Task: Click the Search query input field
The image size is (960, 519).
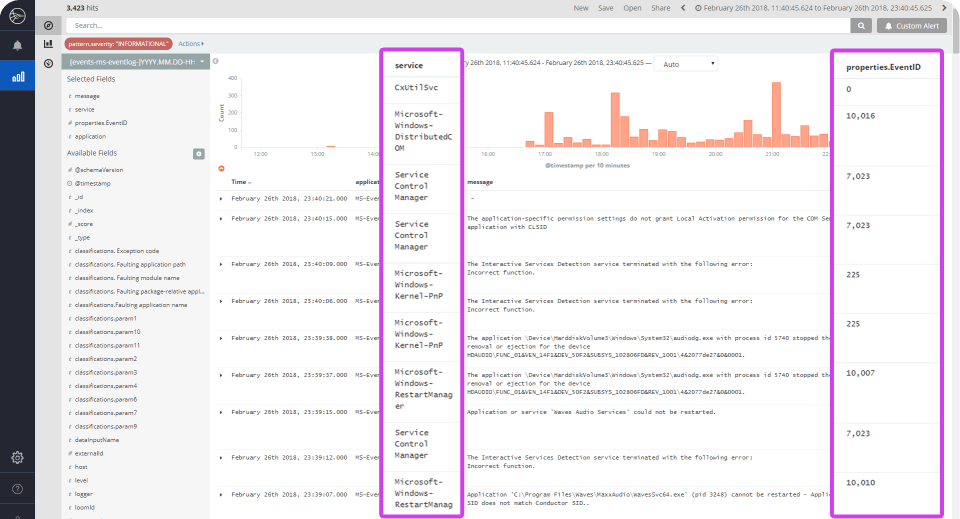Action: coord(459,26)
